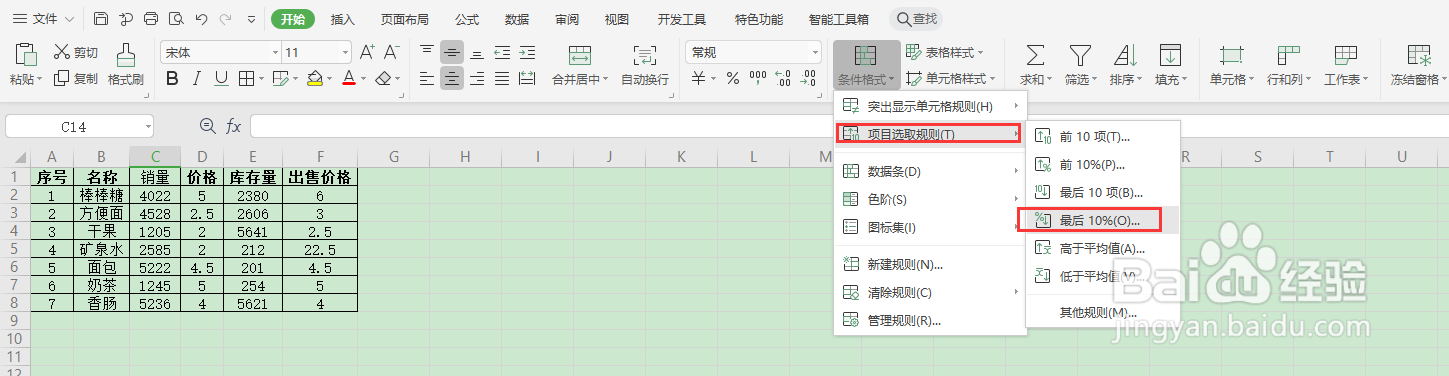Expand the Name Box dropdown for C14

pos(148,127)
